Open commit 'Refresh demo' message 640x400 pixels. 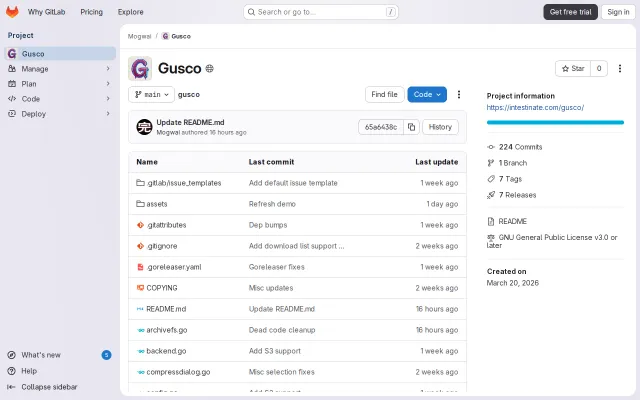(x=272, y=204)
